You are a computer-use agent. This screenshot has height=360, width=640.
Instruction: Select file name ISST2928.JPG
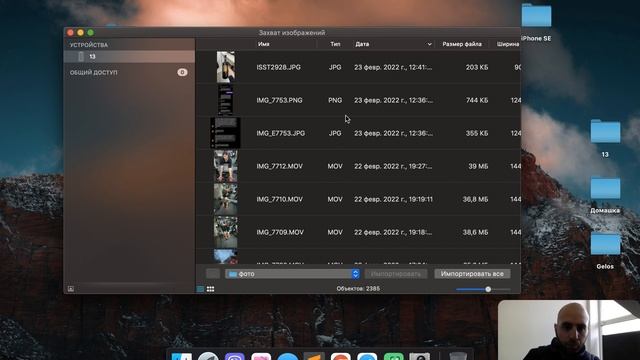[278, 67]
